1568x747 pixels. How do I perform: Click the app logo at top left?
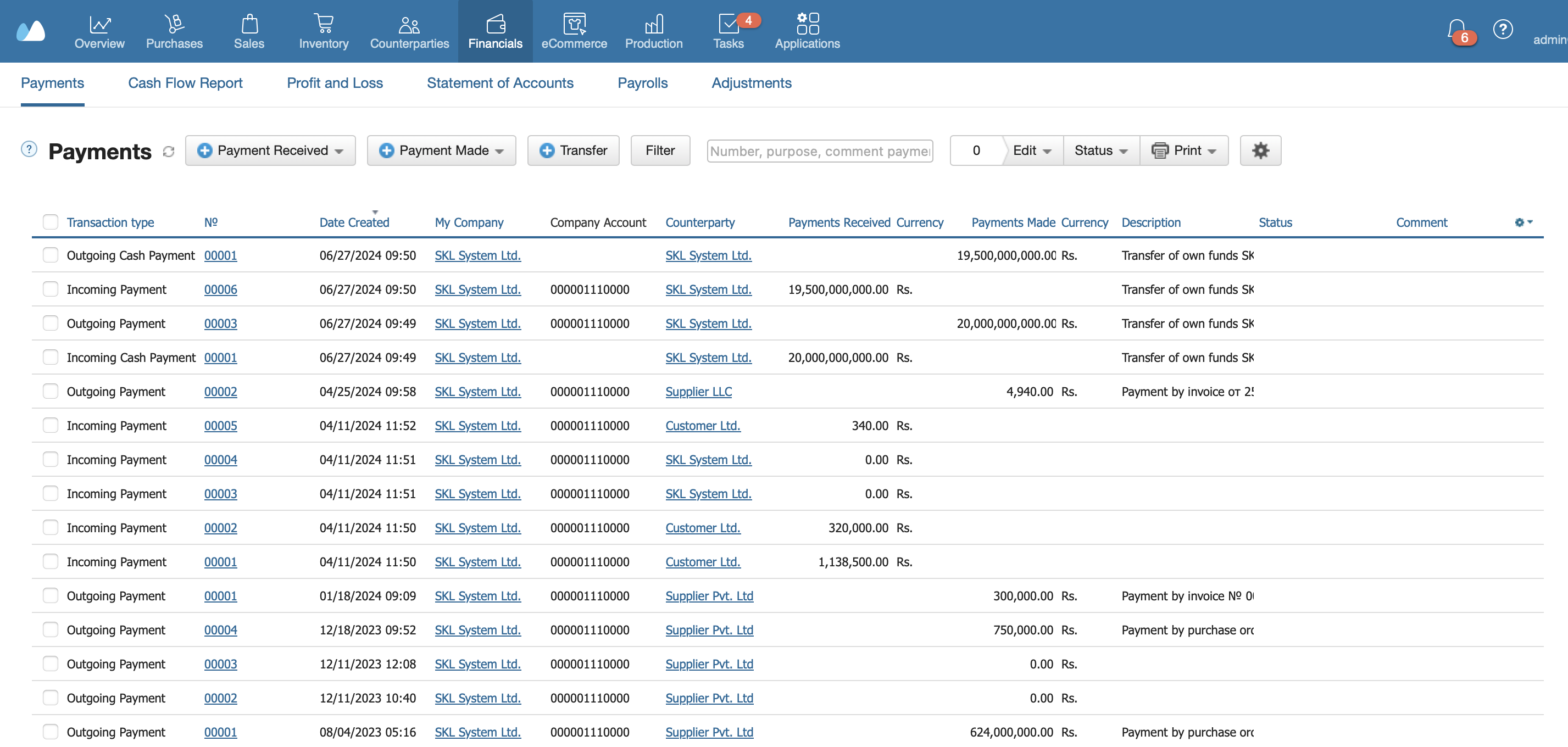coord(30,30)
